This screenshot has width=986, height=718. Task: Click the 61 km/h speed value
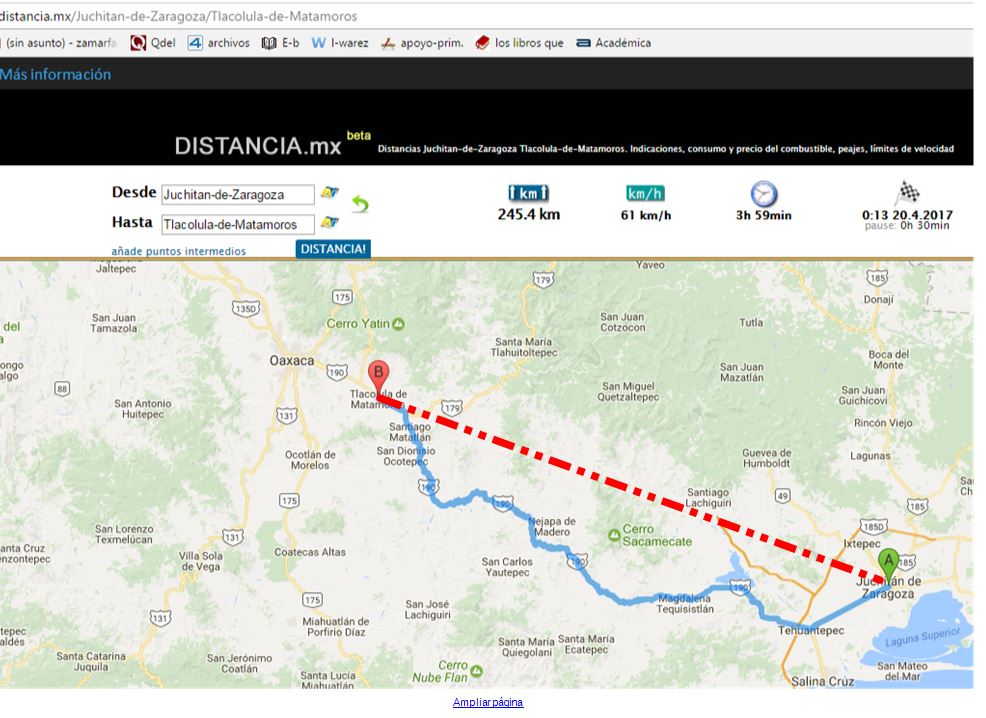tap(646, 215)
